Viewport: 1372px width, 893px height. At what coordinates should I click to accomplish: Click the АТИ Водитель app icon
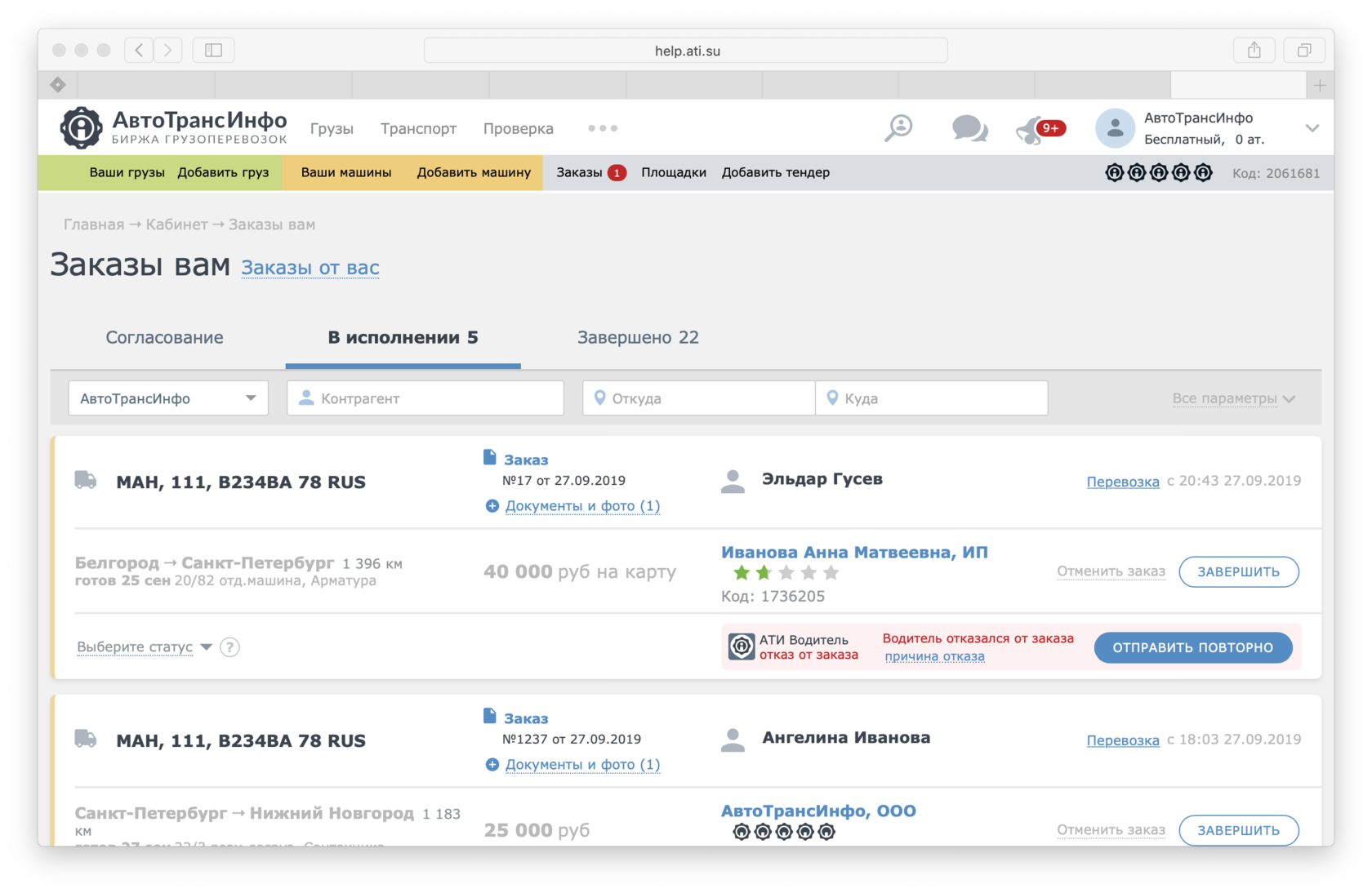pyautogui.click(x=742, y=646)
